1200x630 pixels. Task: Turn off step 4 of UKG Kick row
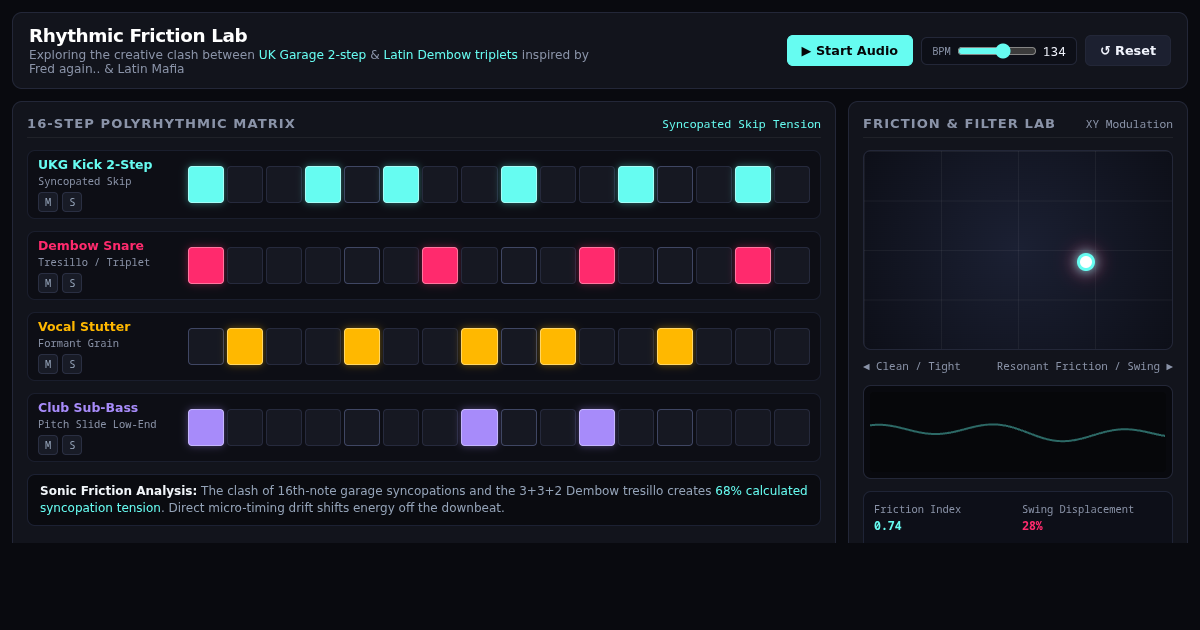[323, 185]
